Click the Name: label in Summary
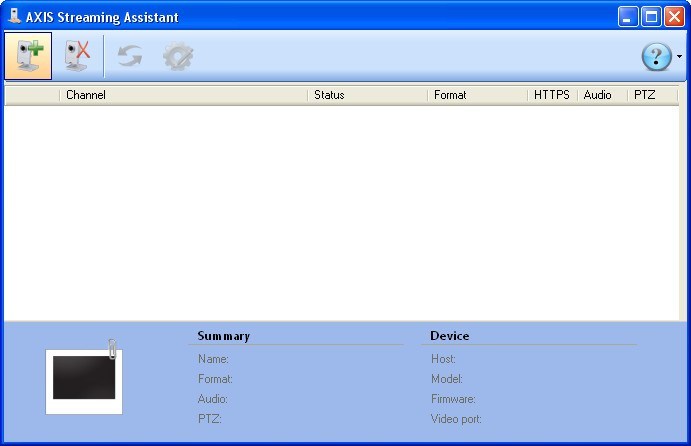Image resolution: width=691 pixels, height=446 pixels. 213,359
